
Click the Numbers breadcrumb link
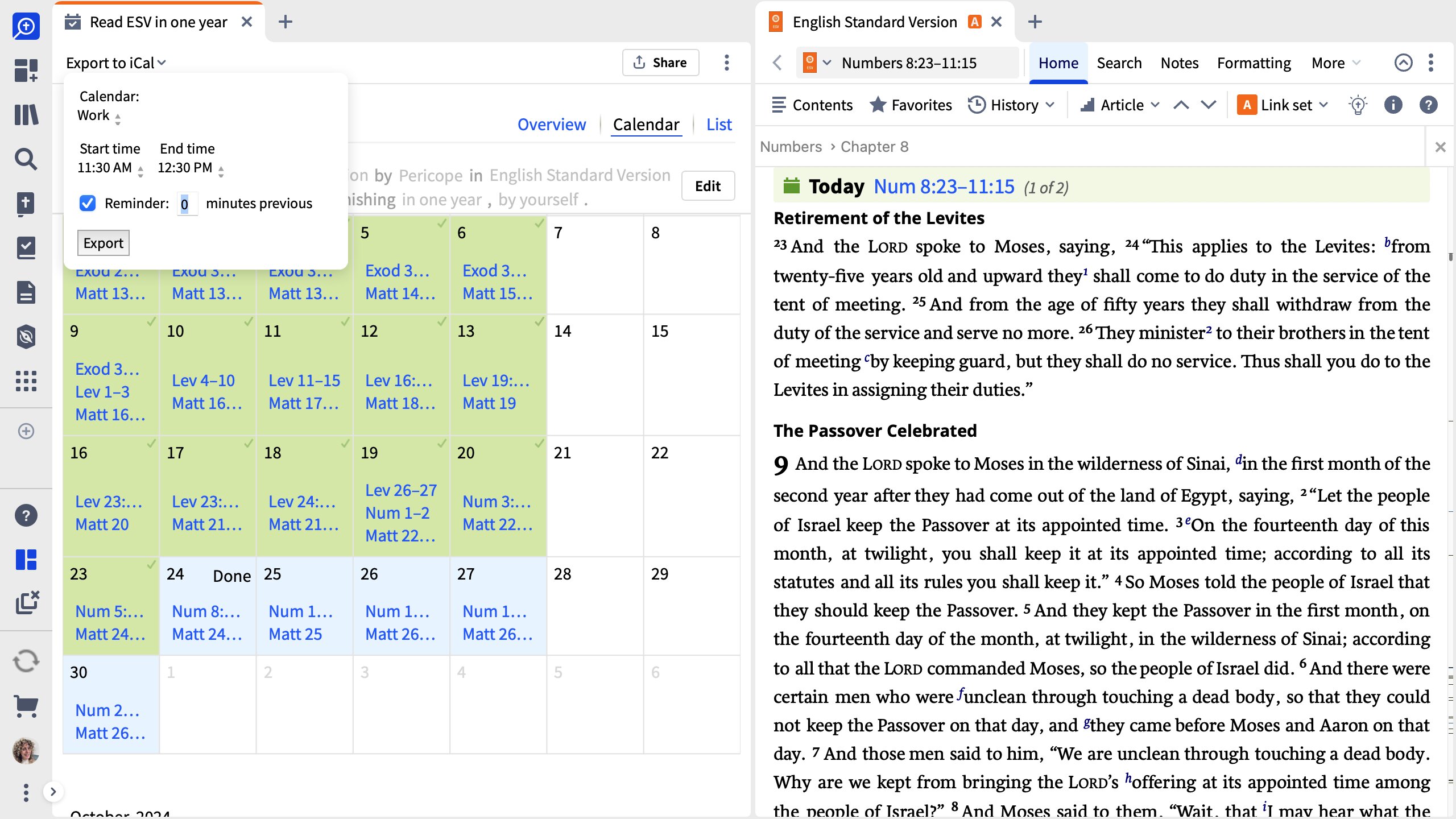tap(791, 147)
